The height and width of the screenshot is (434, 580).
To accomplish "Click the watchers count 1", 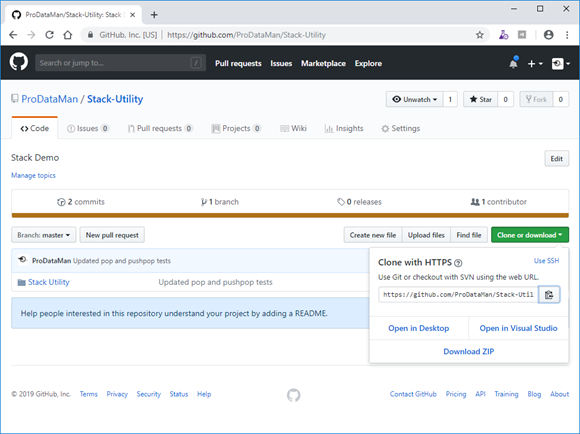I will 450,99.
